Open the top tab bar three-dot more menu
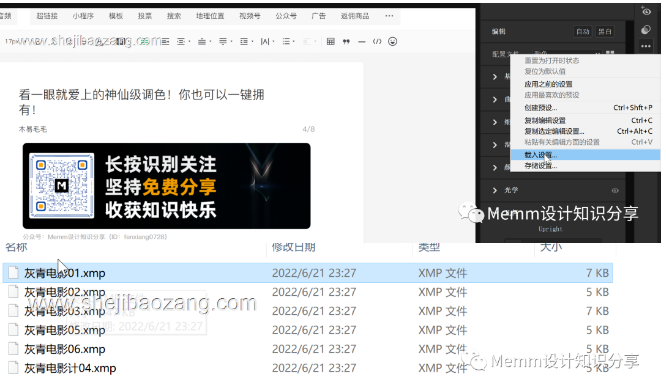 [389, 16]
